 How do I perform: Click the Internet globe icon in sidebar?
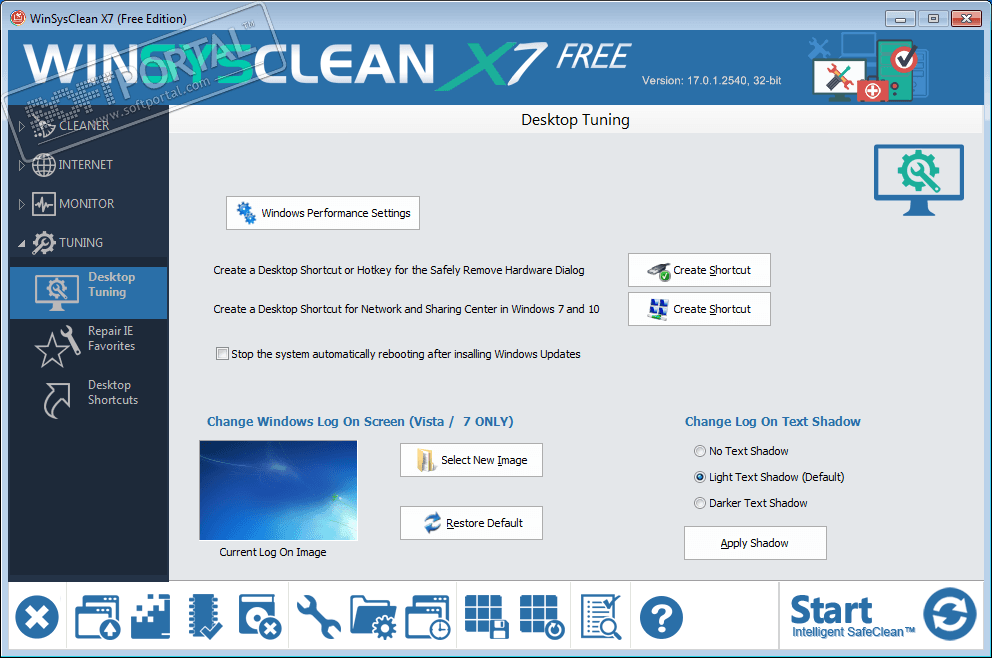coord(44,165)
